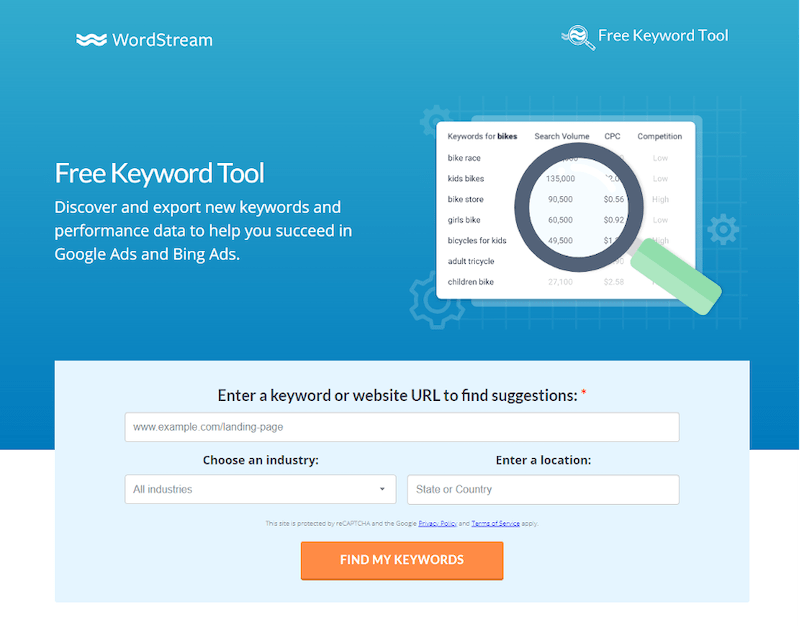Click the '$0.56' CPC value

[614, 199]
